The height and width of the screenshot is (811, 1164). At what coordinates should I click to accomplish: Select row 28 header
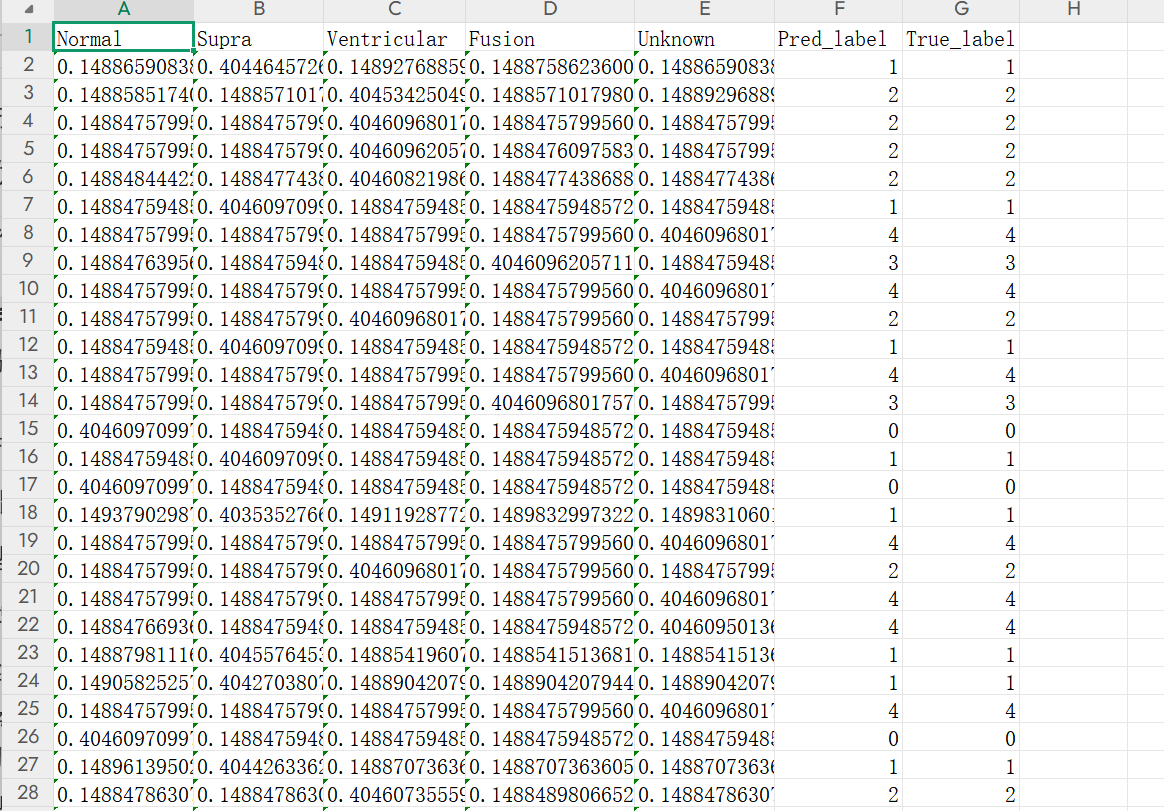coord(28,793)
